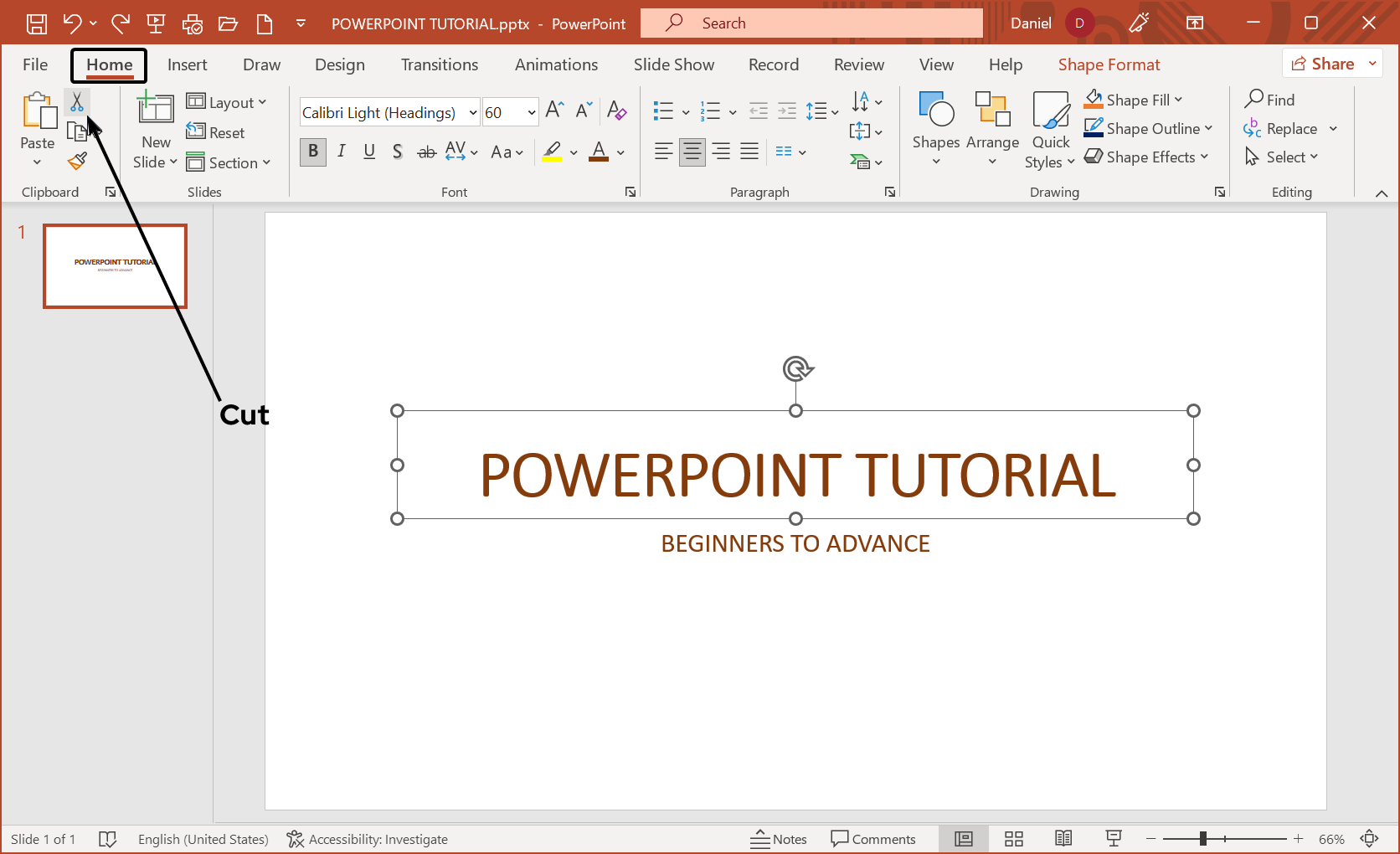Open the Transitions tab
Image resolution: width=1400 pixels, height=854 pixels.
point(439,64)
